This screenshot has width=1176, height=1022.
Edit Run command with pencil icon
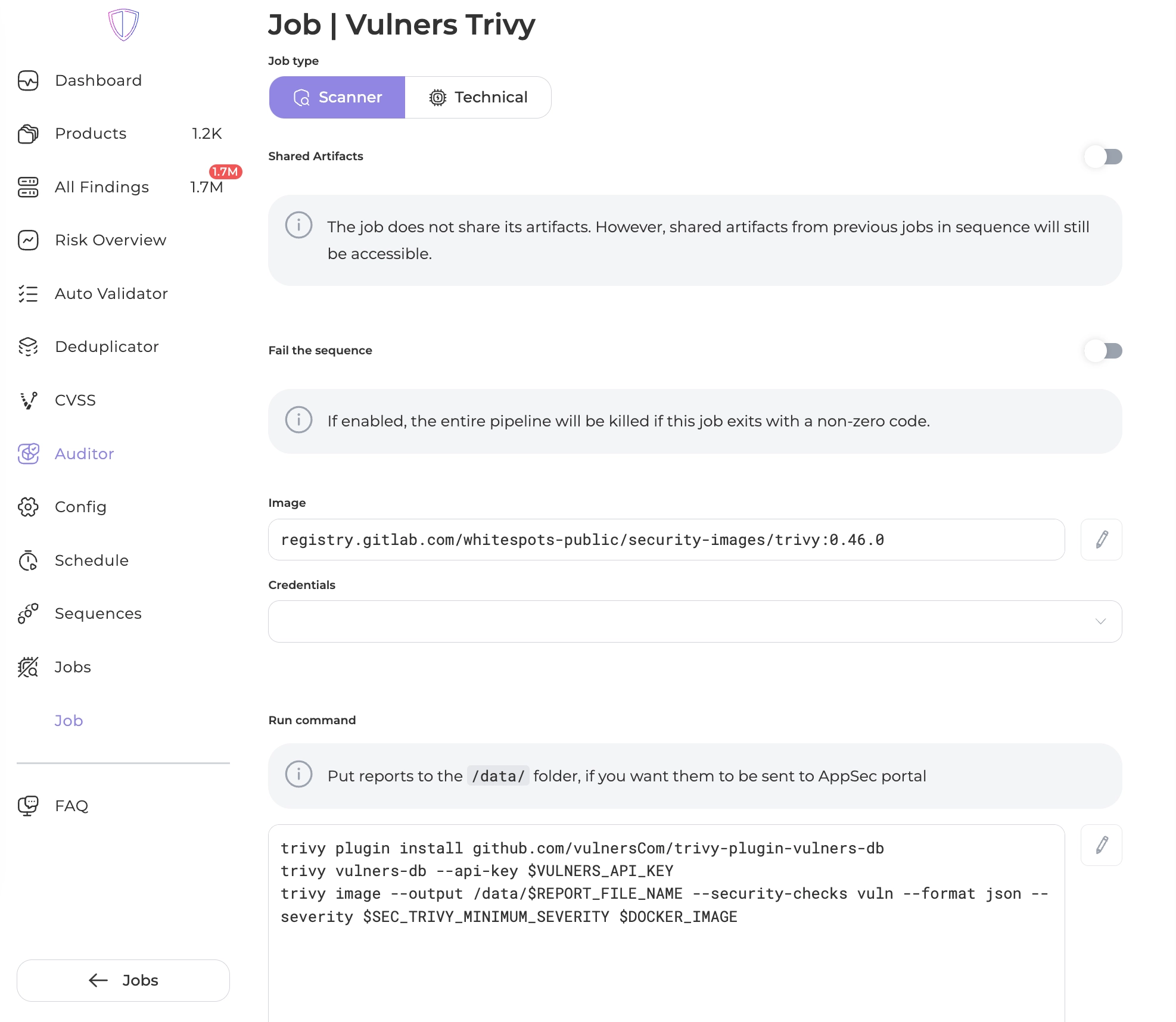coord(1101,845)
